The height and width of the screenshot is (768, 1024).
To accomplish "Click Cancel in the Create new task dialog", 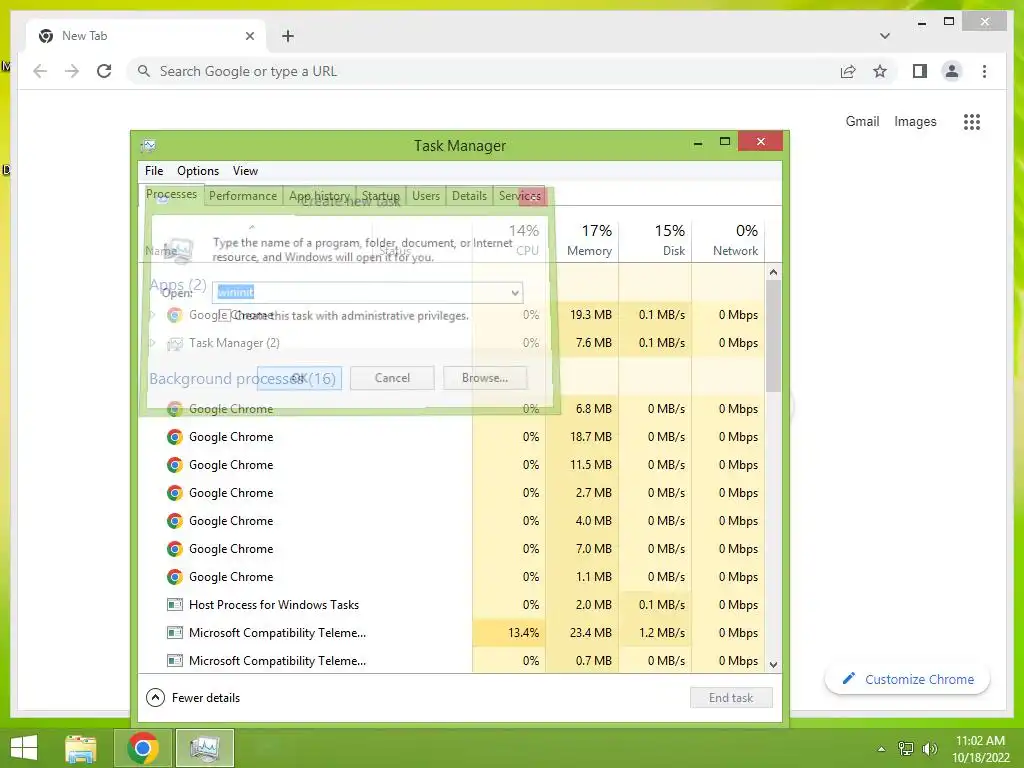I will point(392,377).
